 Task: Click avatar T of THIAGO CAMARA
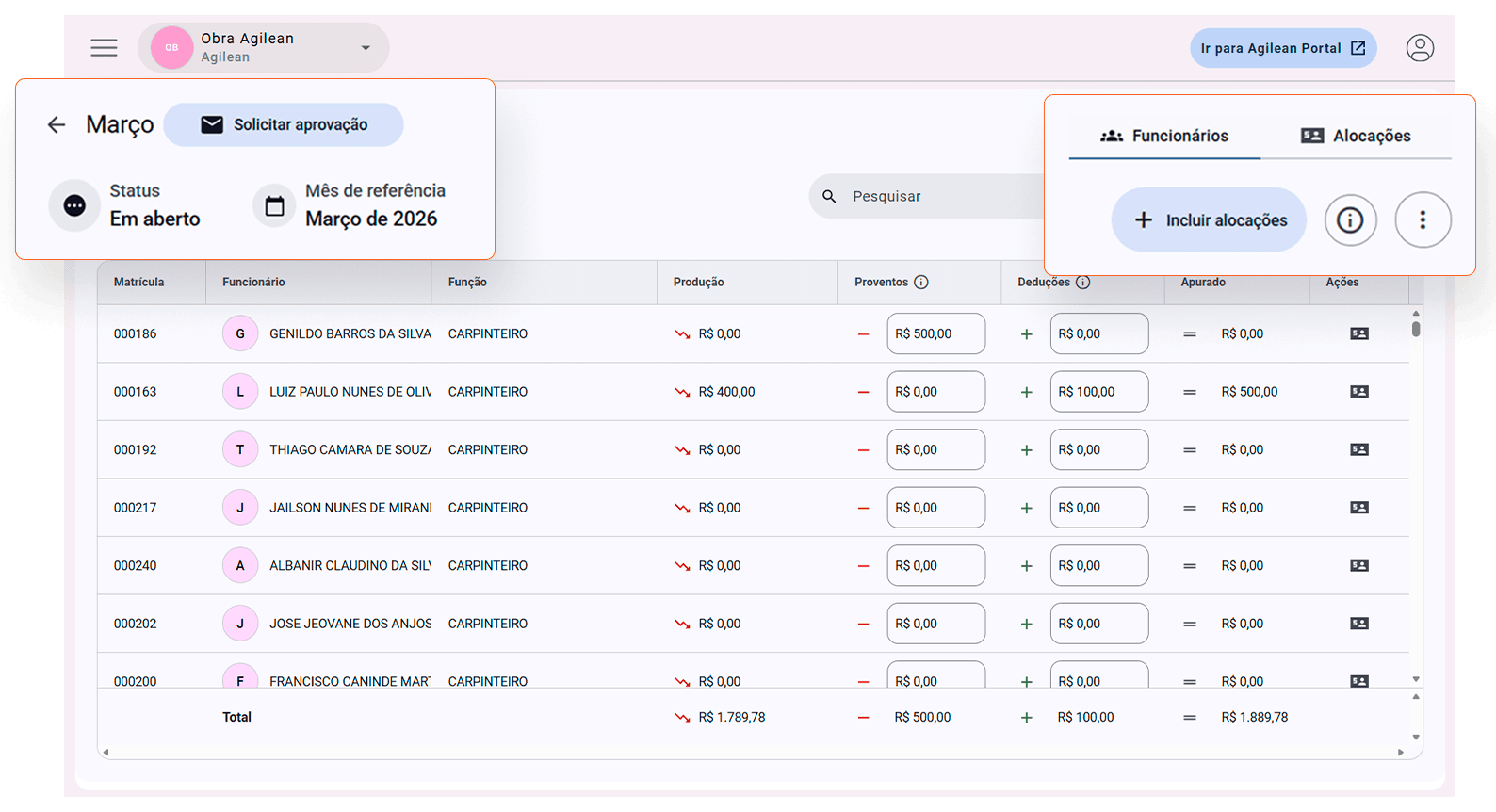coord(240,449)
